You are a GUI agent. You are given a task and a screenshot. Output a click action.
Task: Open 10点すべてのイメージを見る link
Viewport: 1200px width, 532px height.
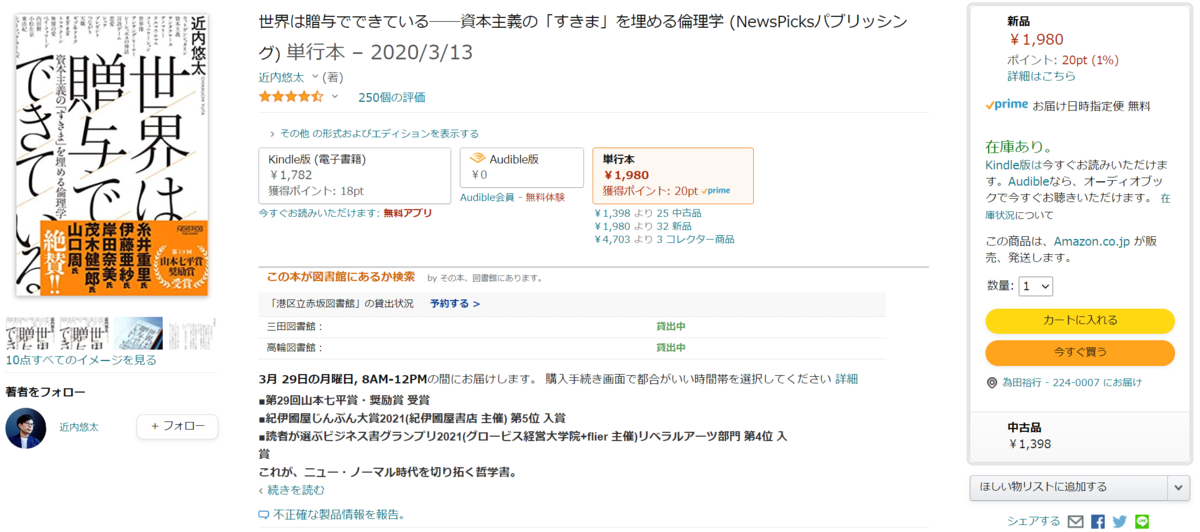(81, 360)
